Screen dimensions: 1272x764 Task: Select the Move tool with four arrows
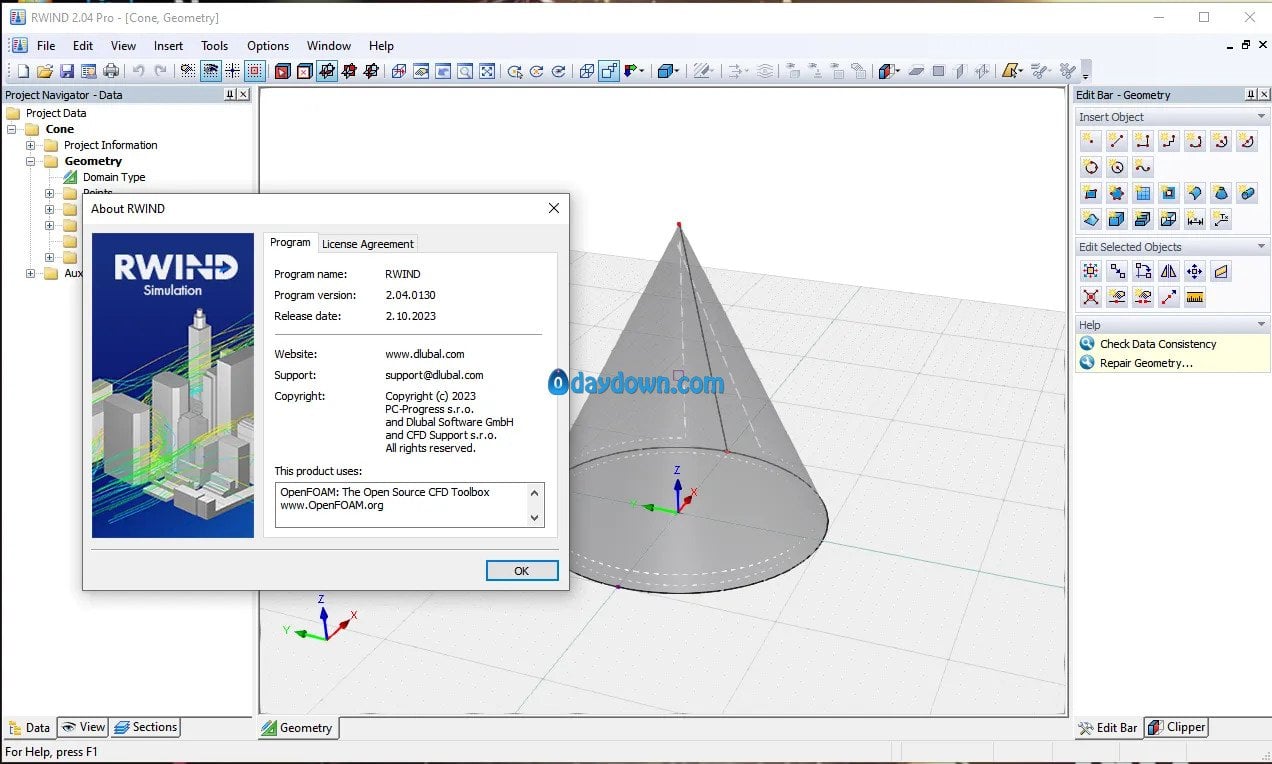[x=1195, y=271]
